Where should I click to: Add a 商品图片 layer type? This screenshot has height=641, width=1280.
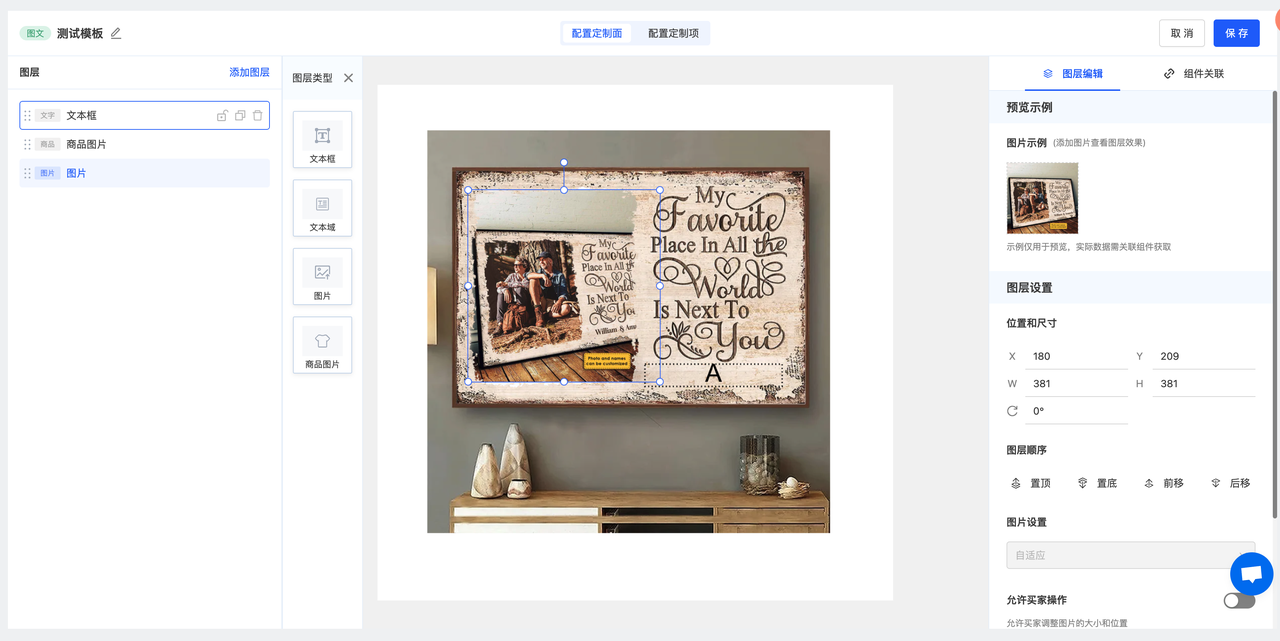point(322,345)
